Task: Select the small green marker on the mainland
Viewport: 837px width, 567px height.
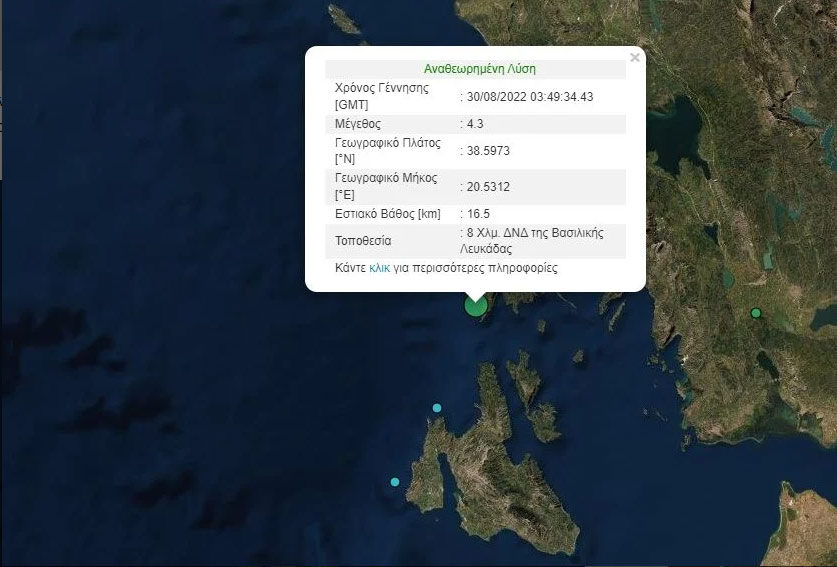Action: [x=756, y=313]
